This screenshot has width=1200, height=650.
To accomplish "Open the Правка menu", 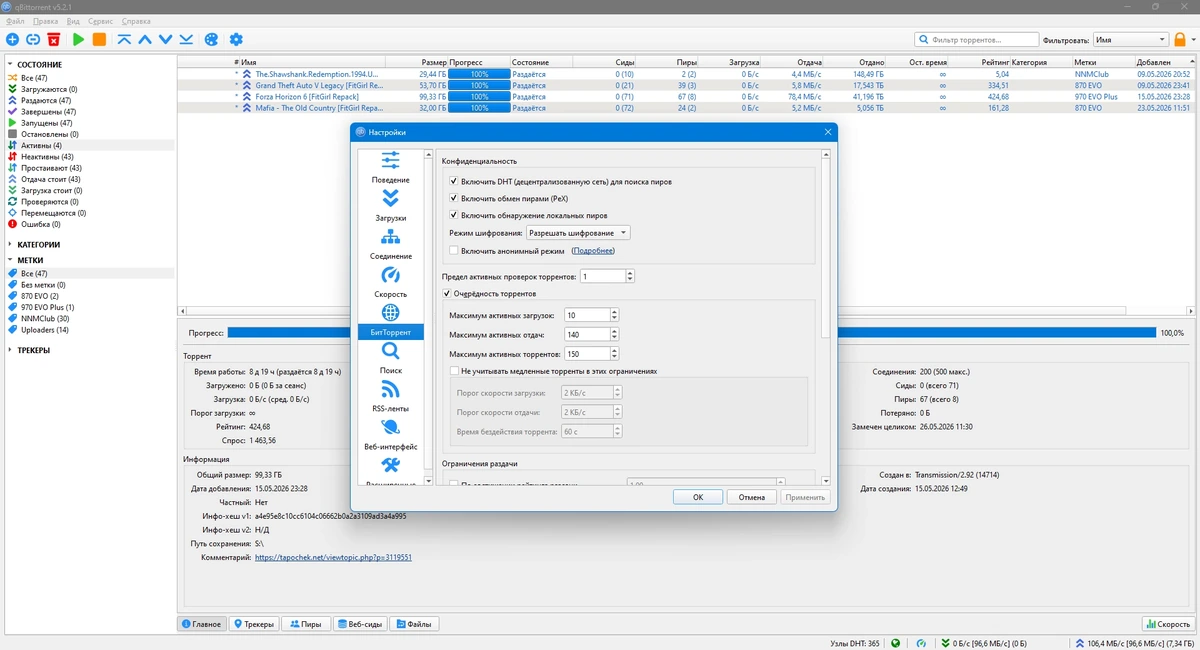I will [x=45, y=21].
